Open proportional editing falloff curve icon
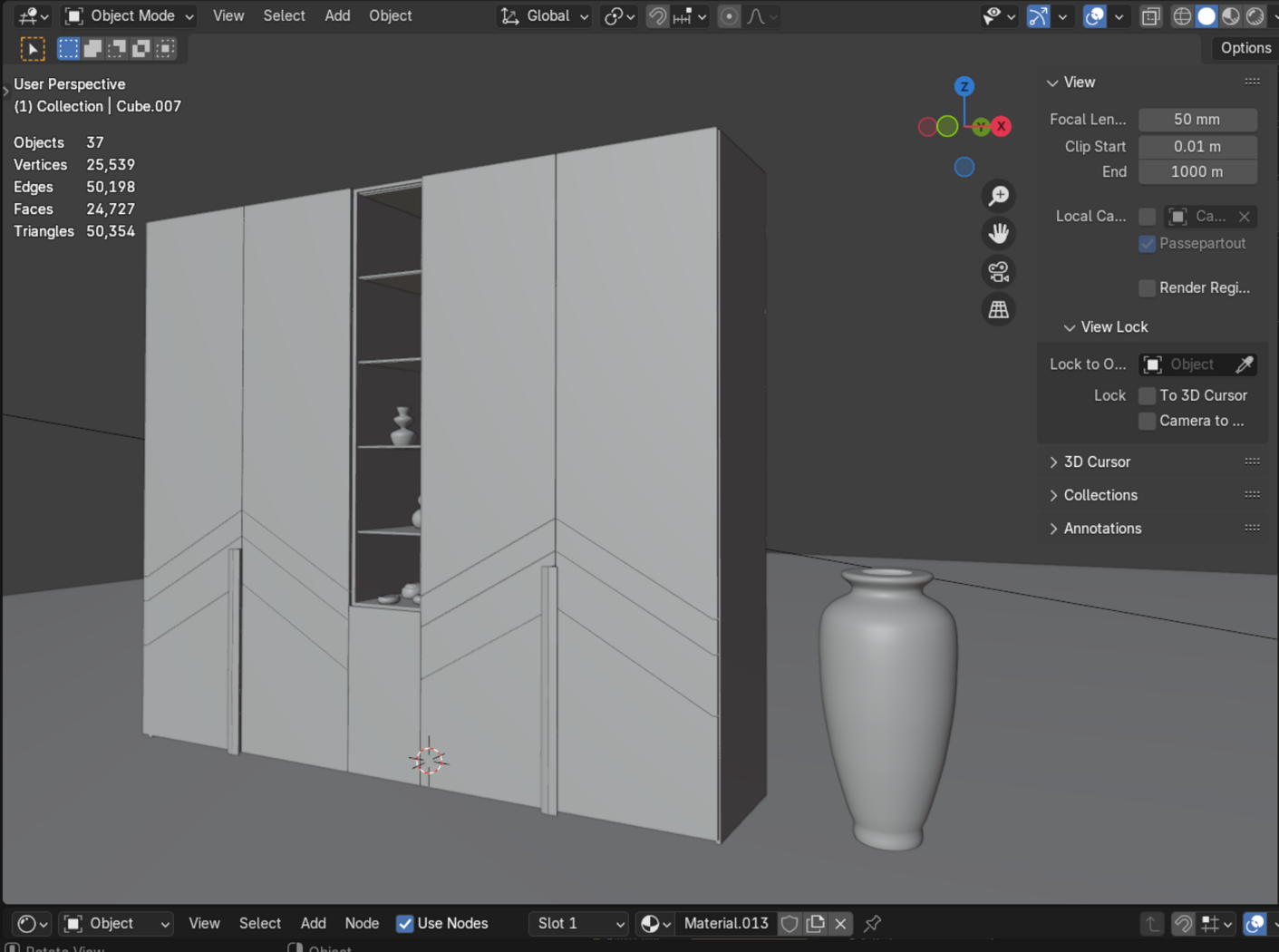 (761, 16)
